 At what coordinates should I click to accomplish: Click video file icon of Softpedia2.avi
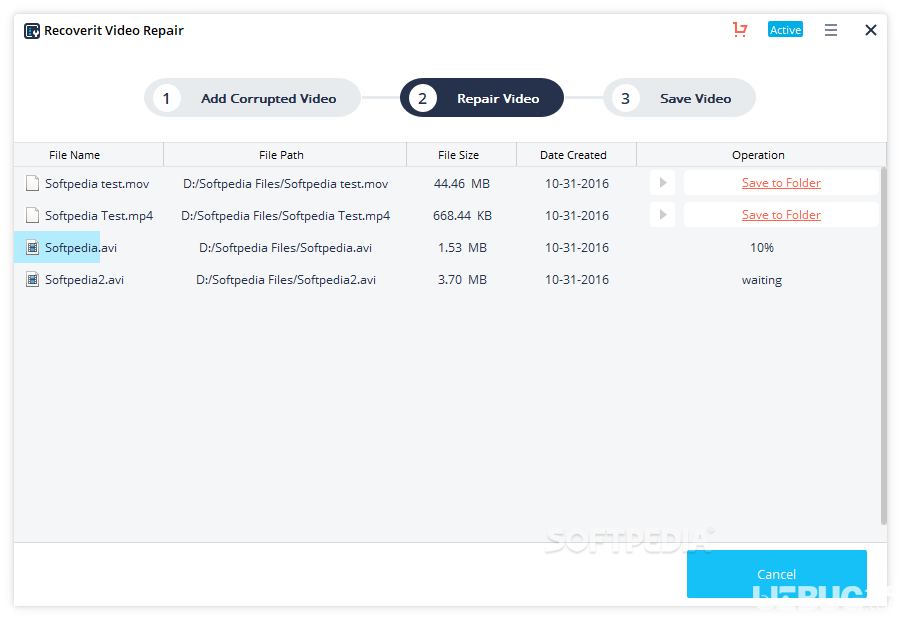click(33, 280)
